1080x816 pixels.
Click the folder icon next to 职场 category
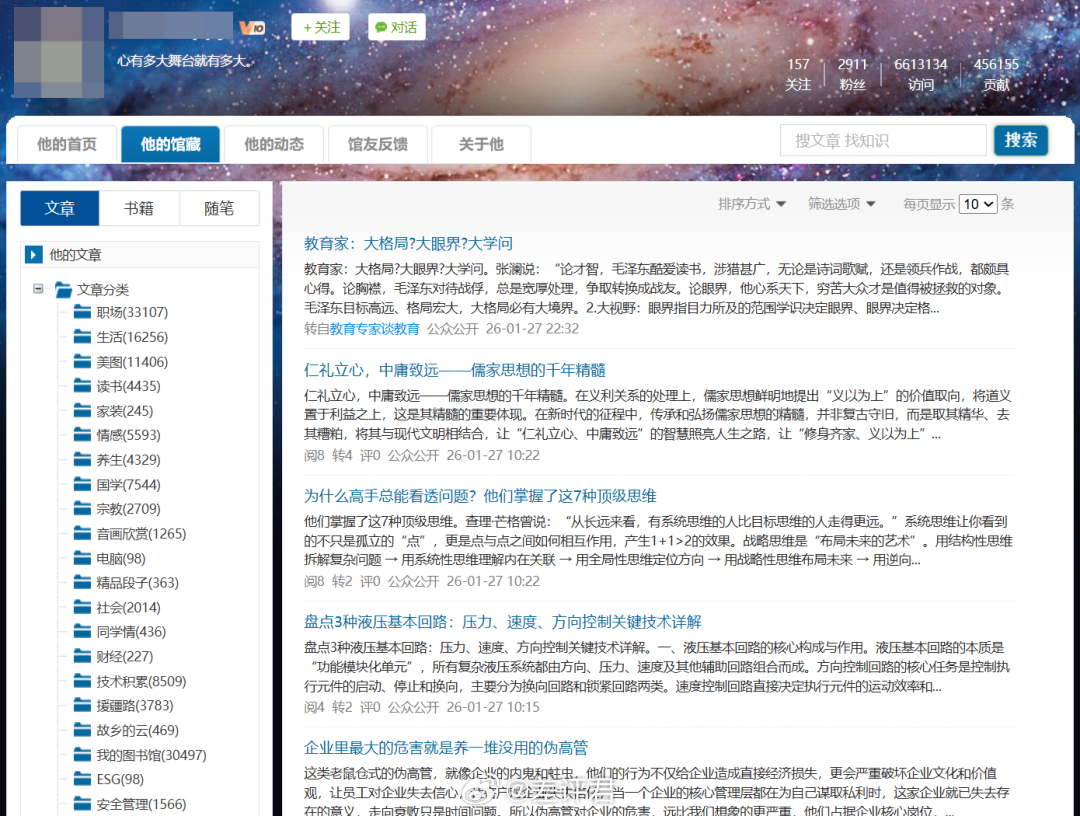click(x=81, y=311)
